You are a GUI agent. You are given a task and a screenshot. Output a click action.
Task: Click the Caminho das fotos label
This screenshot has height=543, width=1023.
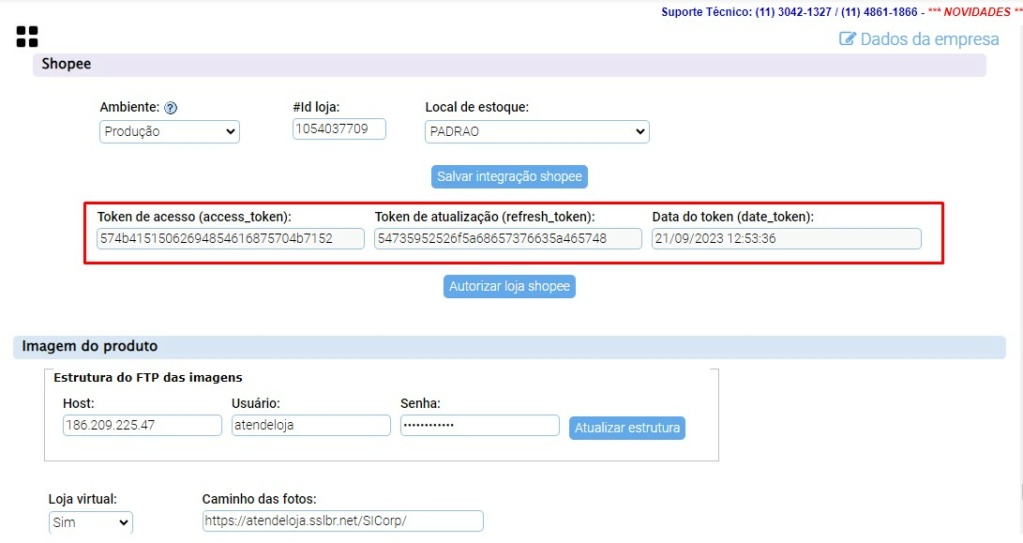[x=259, y=499]
